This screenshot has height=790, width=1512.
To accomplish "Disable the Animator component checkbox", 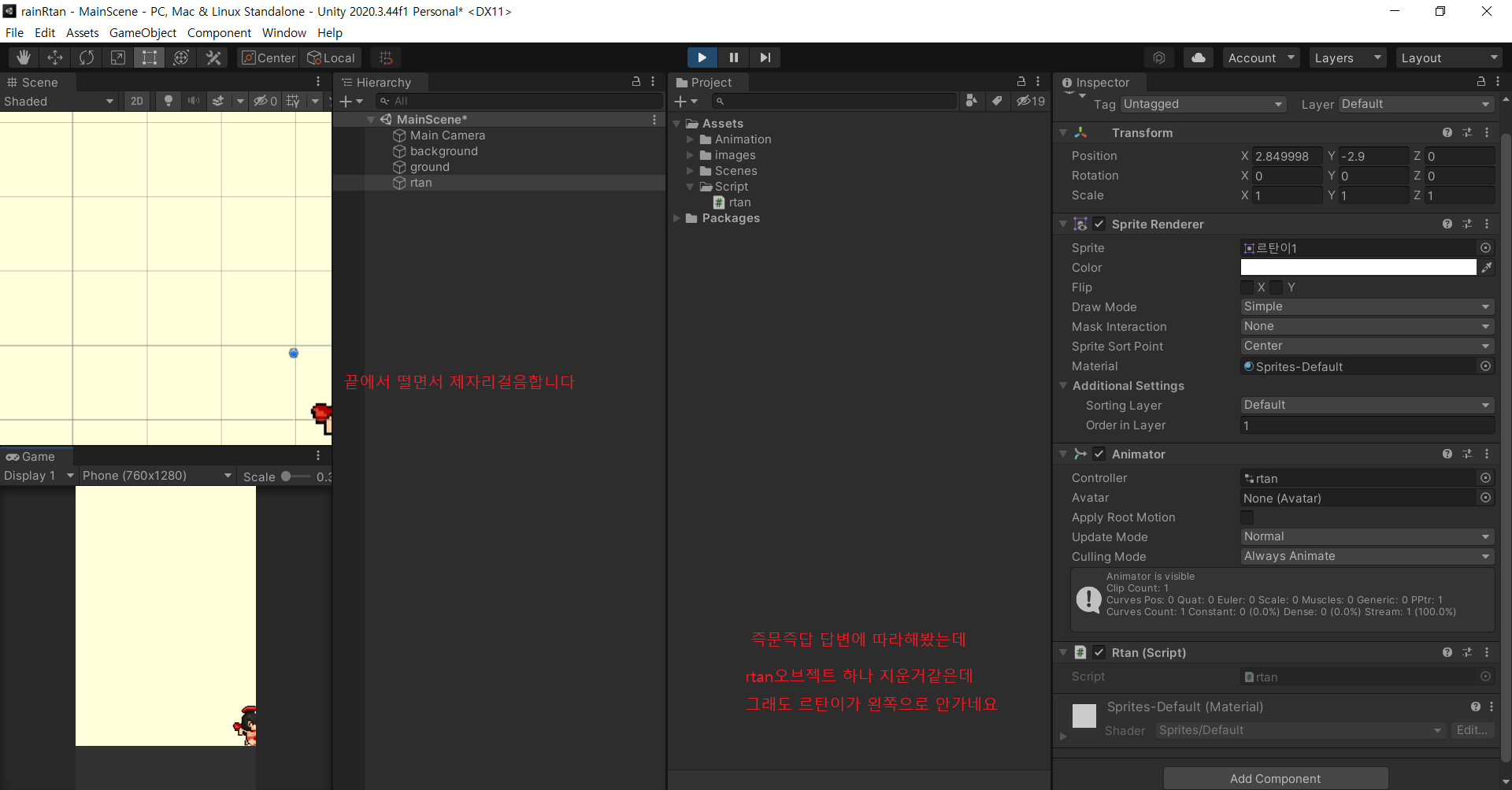I will 1099,454.
